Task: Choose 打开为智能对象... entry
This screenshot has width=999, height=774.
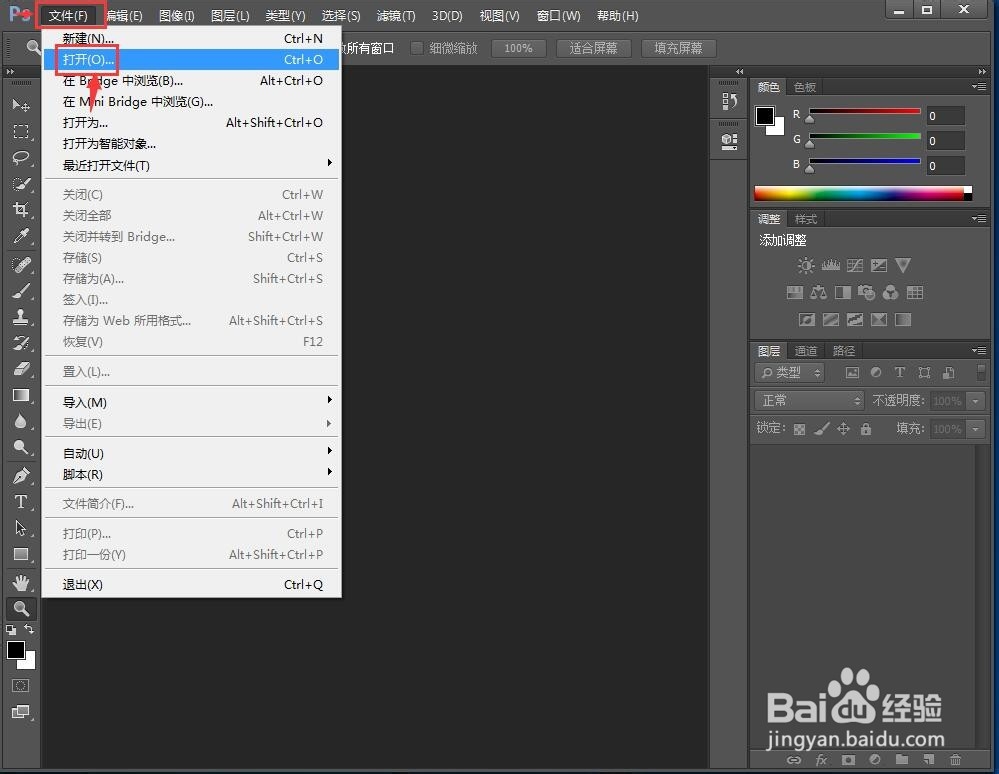Action: (x=191, y=143)
